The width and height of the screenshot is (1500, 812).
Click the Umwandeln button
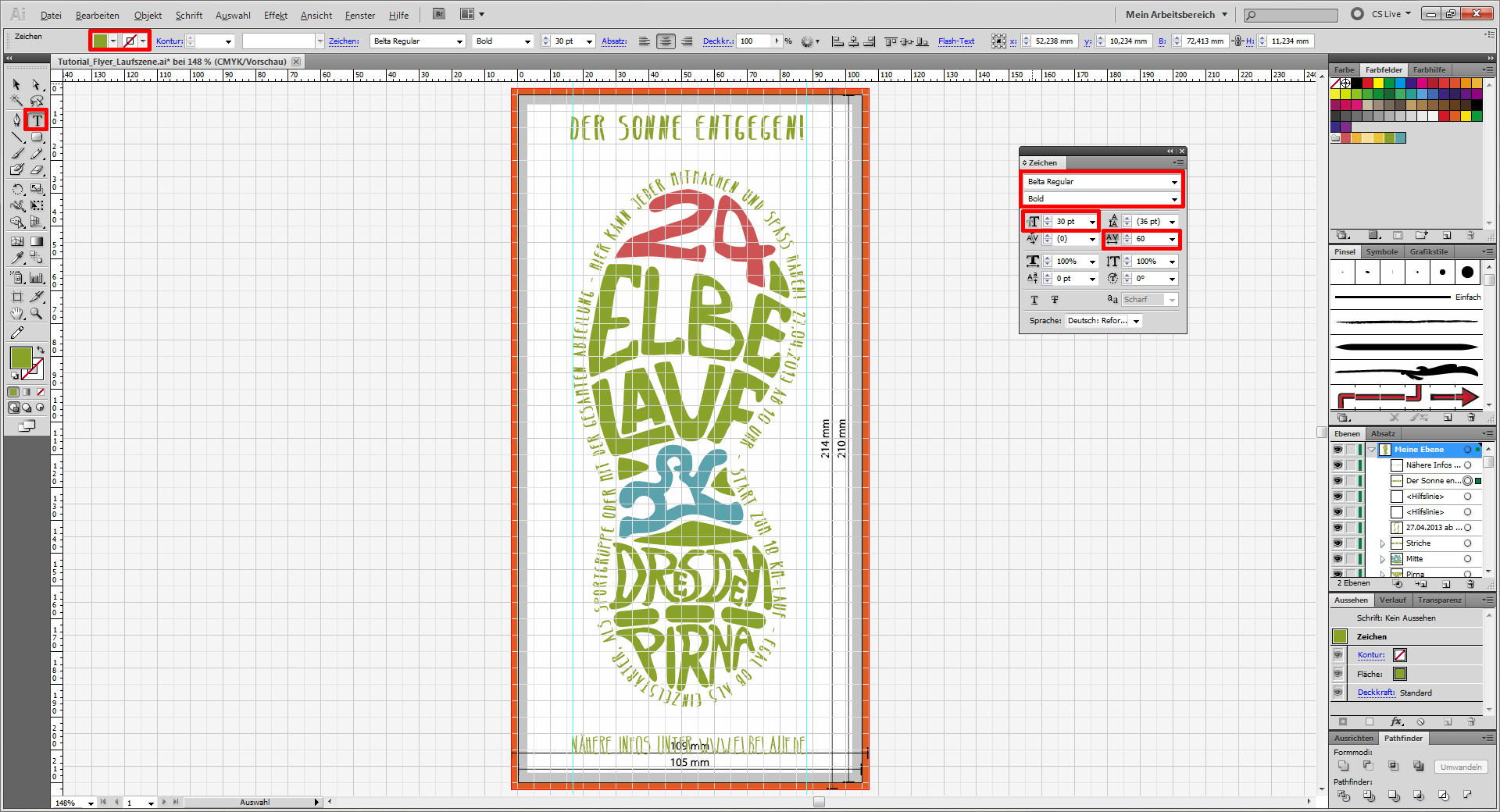(1460, 767)
